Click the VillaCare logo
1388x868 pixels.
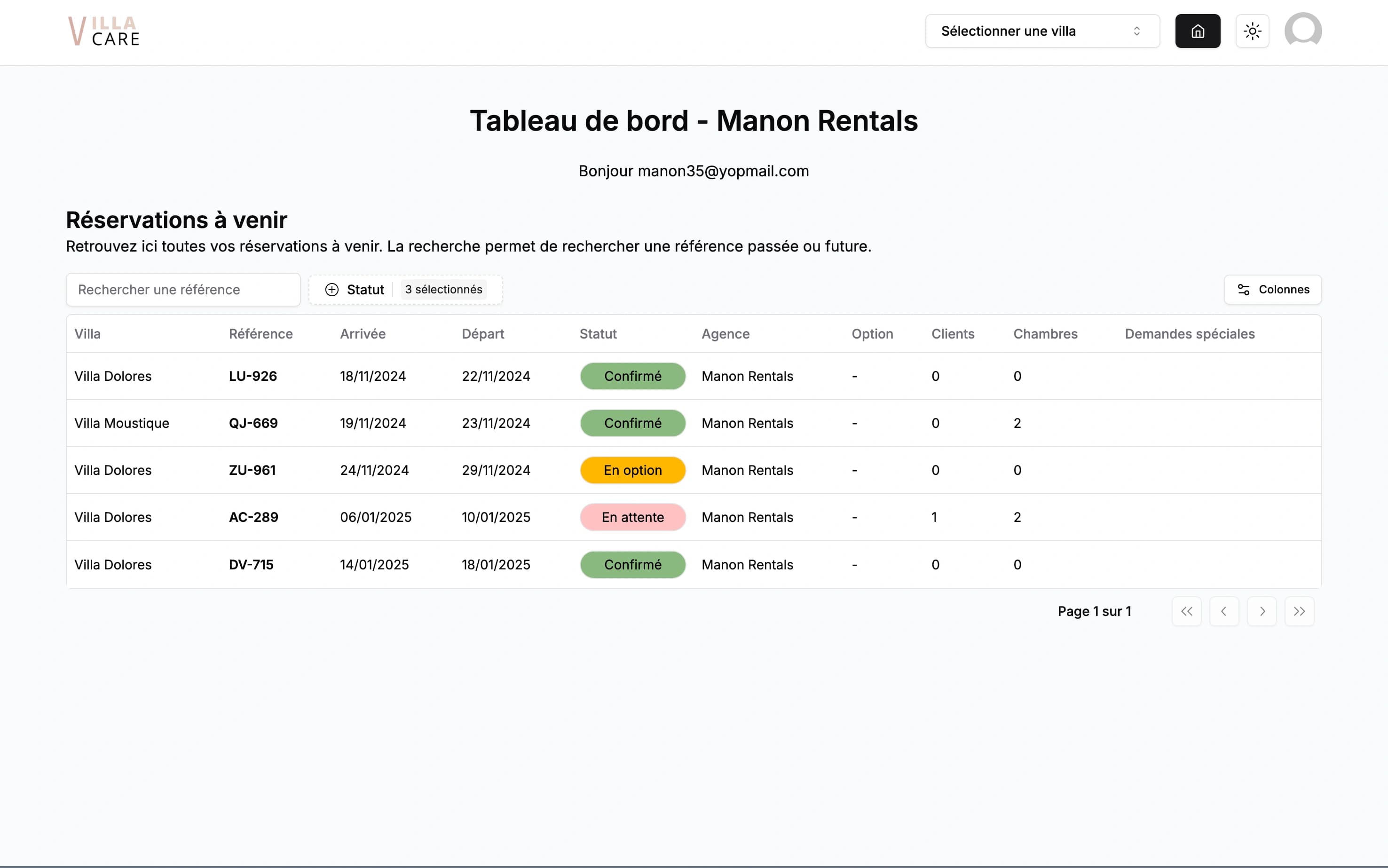[x=103, y=31]
